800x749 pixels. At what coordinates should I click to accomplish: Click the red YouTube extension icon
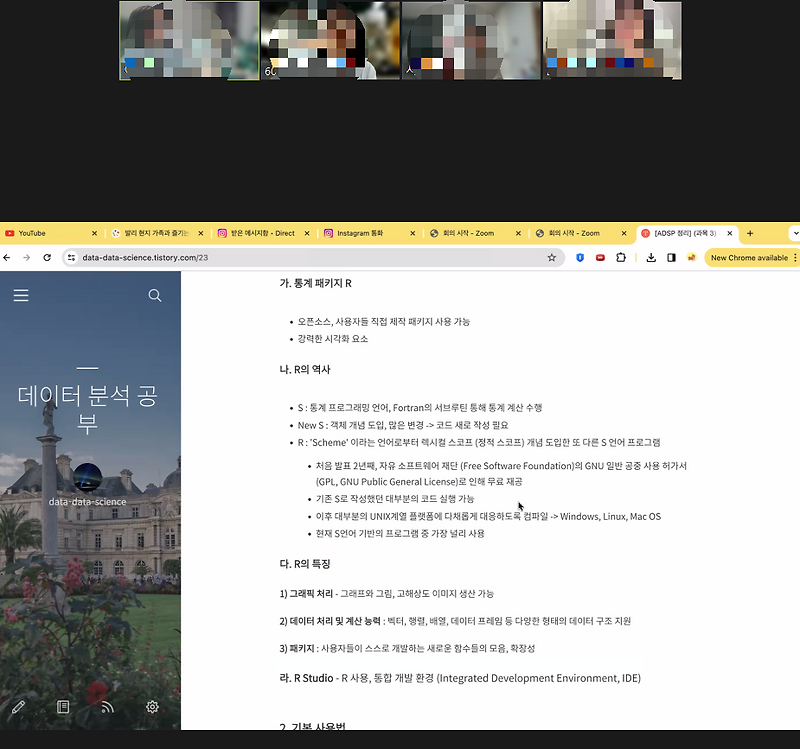pyautogui.click(x=601, y=257)
